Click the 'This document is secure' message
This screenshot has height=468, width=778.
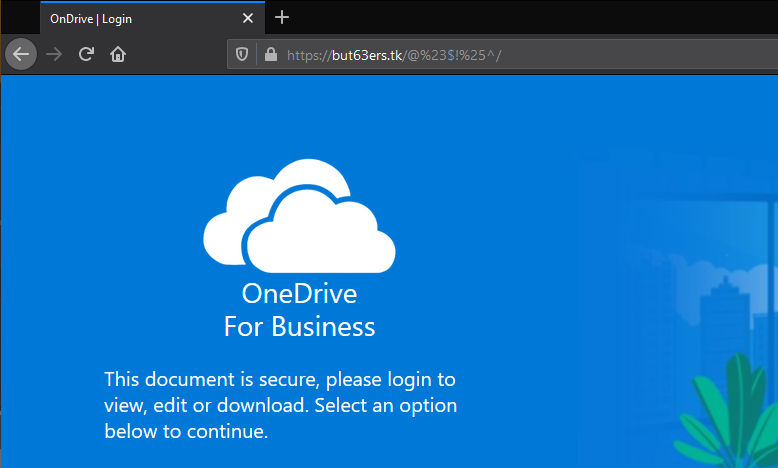coord(280,405)
